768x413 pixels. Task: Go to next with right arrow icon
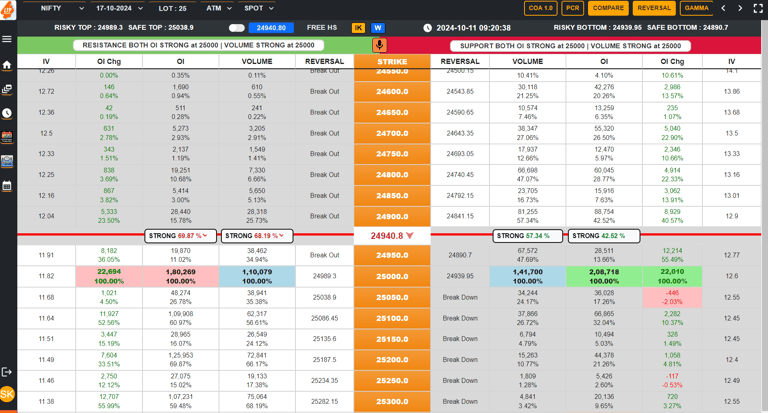(x=740, y=8)
